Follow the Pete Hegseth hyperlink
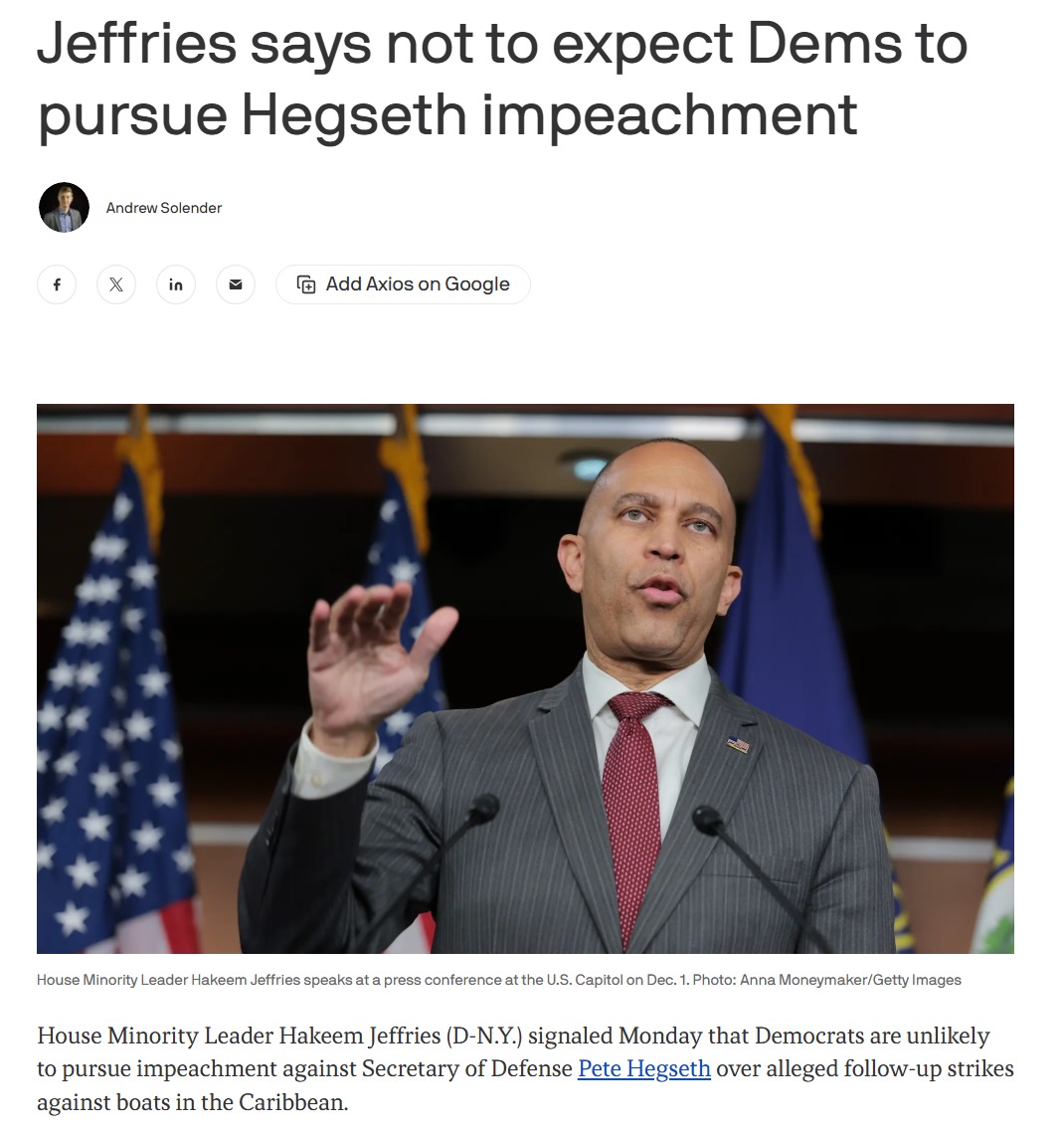Image resolution: width=1064 pixels, height=1131 pixels. (644, 1068)
